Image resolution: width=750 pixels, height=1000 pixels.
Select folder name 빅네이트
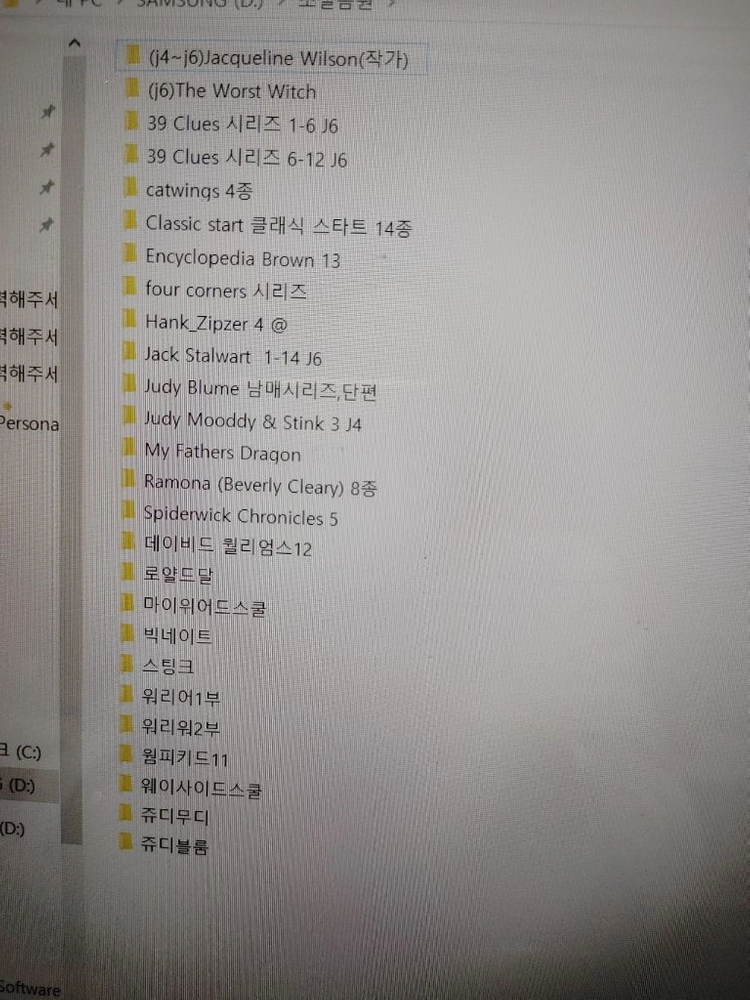177,636
